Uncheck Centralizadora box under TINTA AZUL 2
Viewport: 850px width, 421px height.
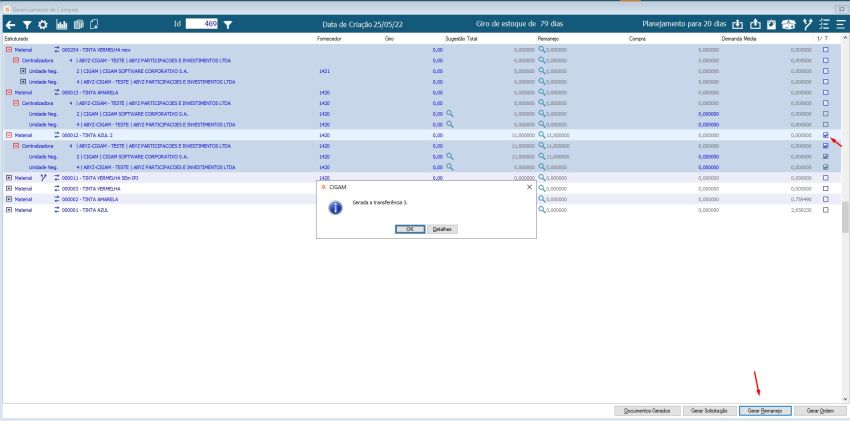coord(826,146)
